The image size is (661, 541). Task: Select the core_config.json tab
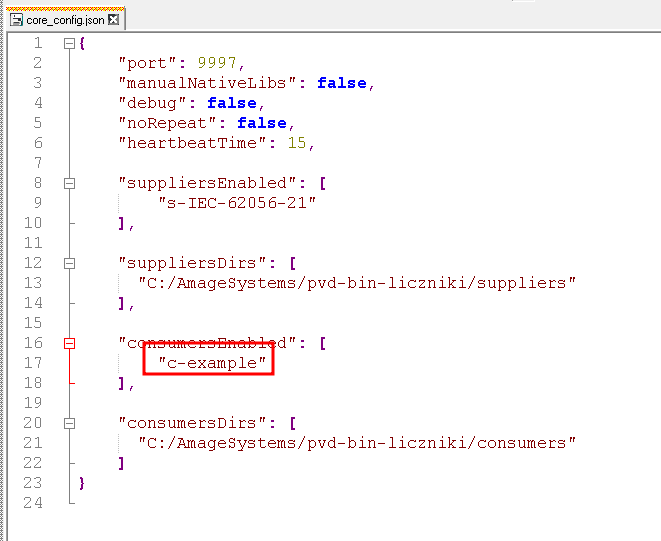[64, 19]
